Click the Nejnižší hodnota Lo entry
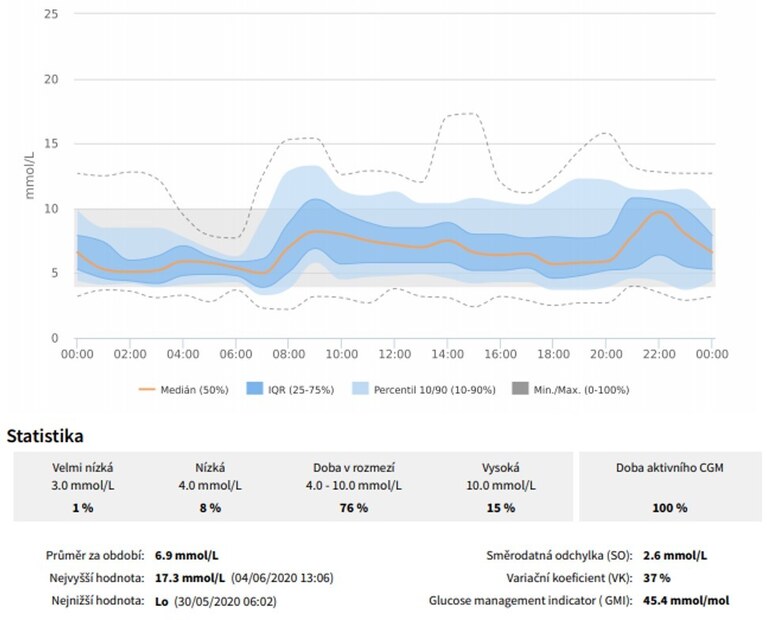 click(164, 601)
